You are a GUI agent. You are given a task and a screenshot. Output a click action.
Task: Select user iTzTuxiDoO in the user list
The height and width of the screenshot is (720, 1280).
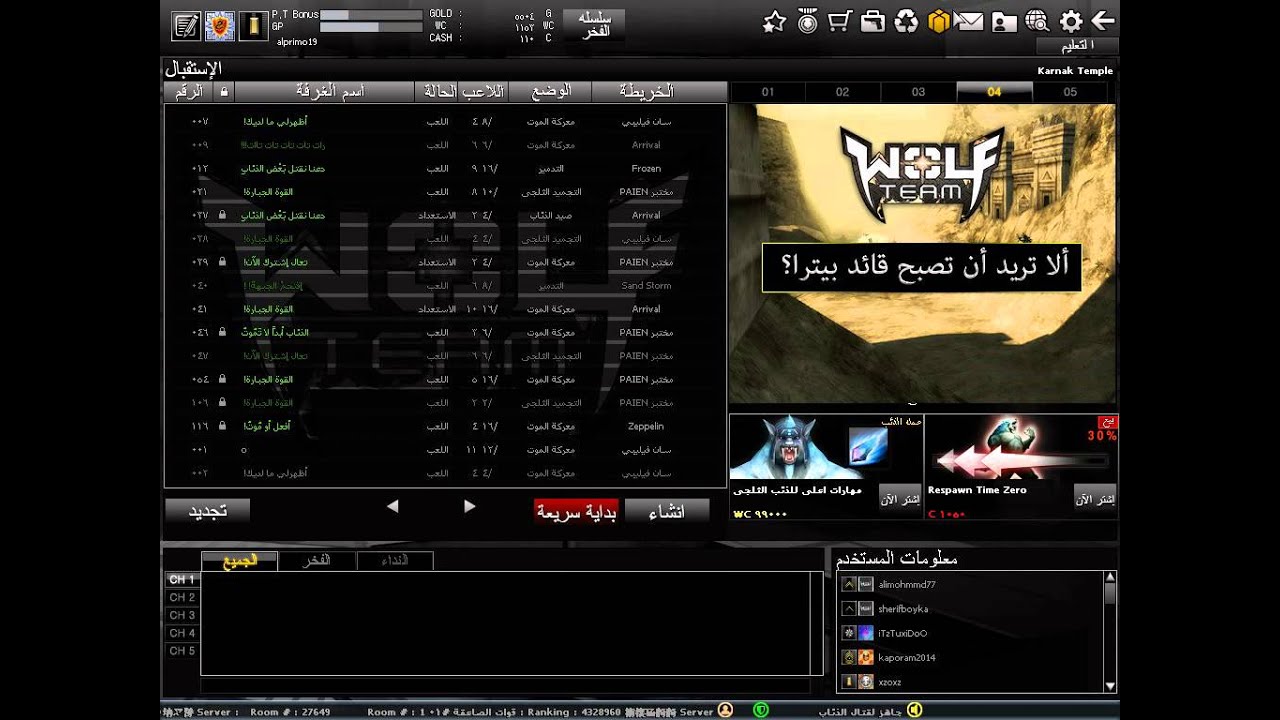pyautogui.click(x=970, y=633)
